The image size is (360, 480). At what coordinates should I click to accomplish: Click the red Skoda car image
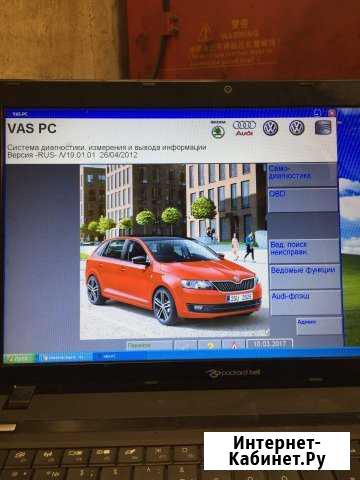(x=173, y=278)
